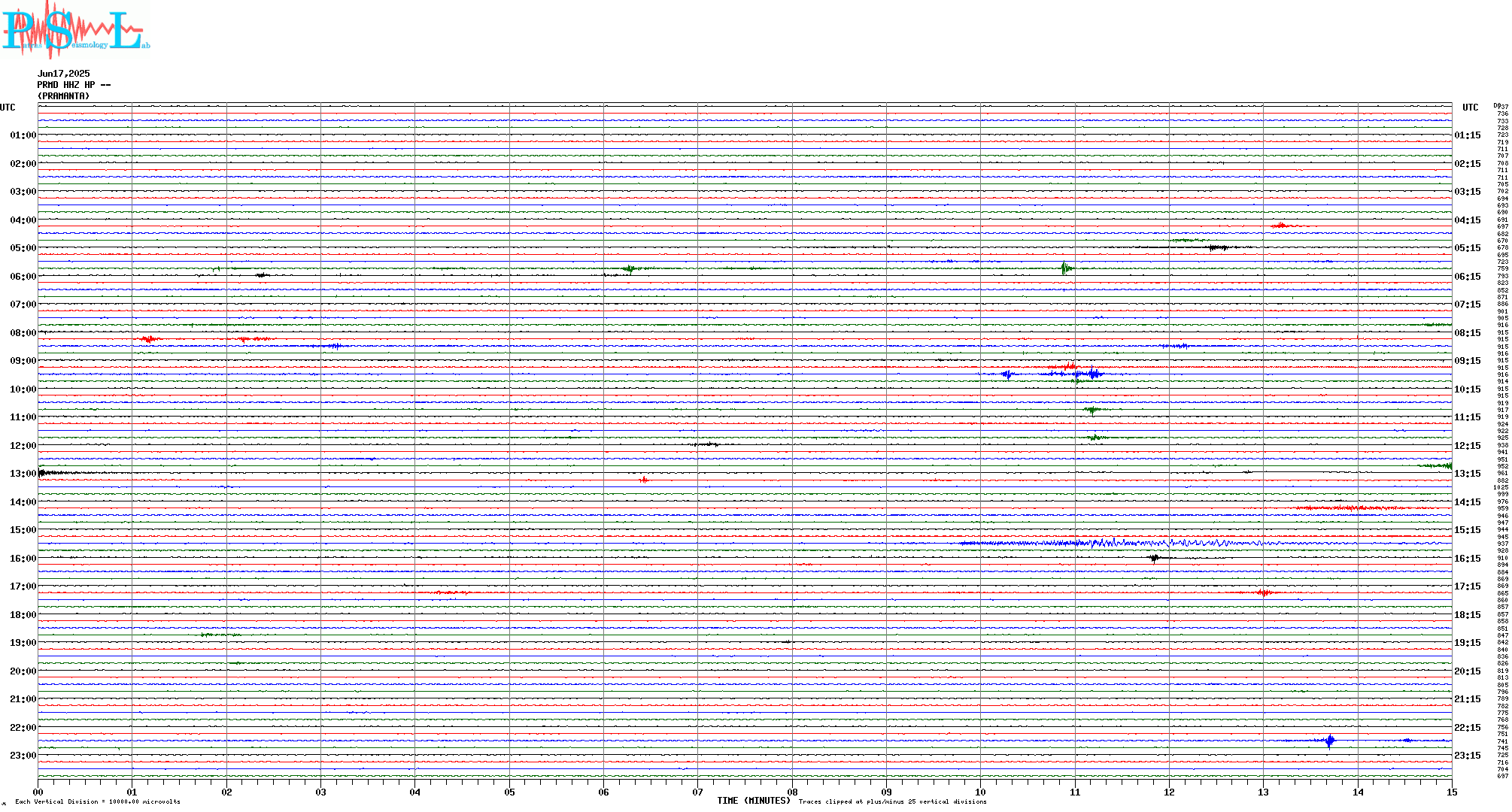The width and height of the screenshot is (1512, 812).
Task: Click the green spike near minute 11 at 05:45
Action: [1064, 268]
